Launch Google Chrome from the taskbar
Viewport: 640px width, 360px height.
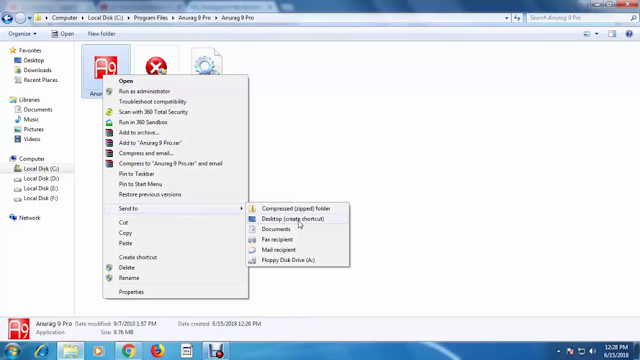point(129,351)
